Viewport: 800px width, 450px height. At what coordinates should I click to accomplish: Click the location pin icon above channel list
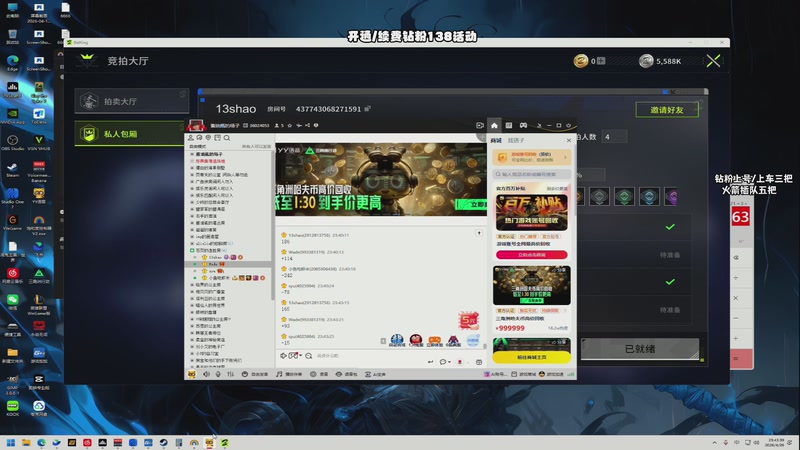point(208,138)
